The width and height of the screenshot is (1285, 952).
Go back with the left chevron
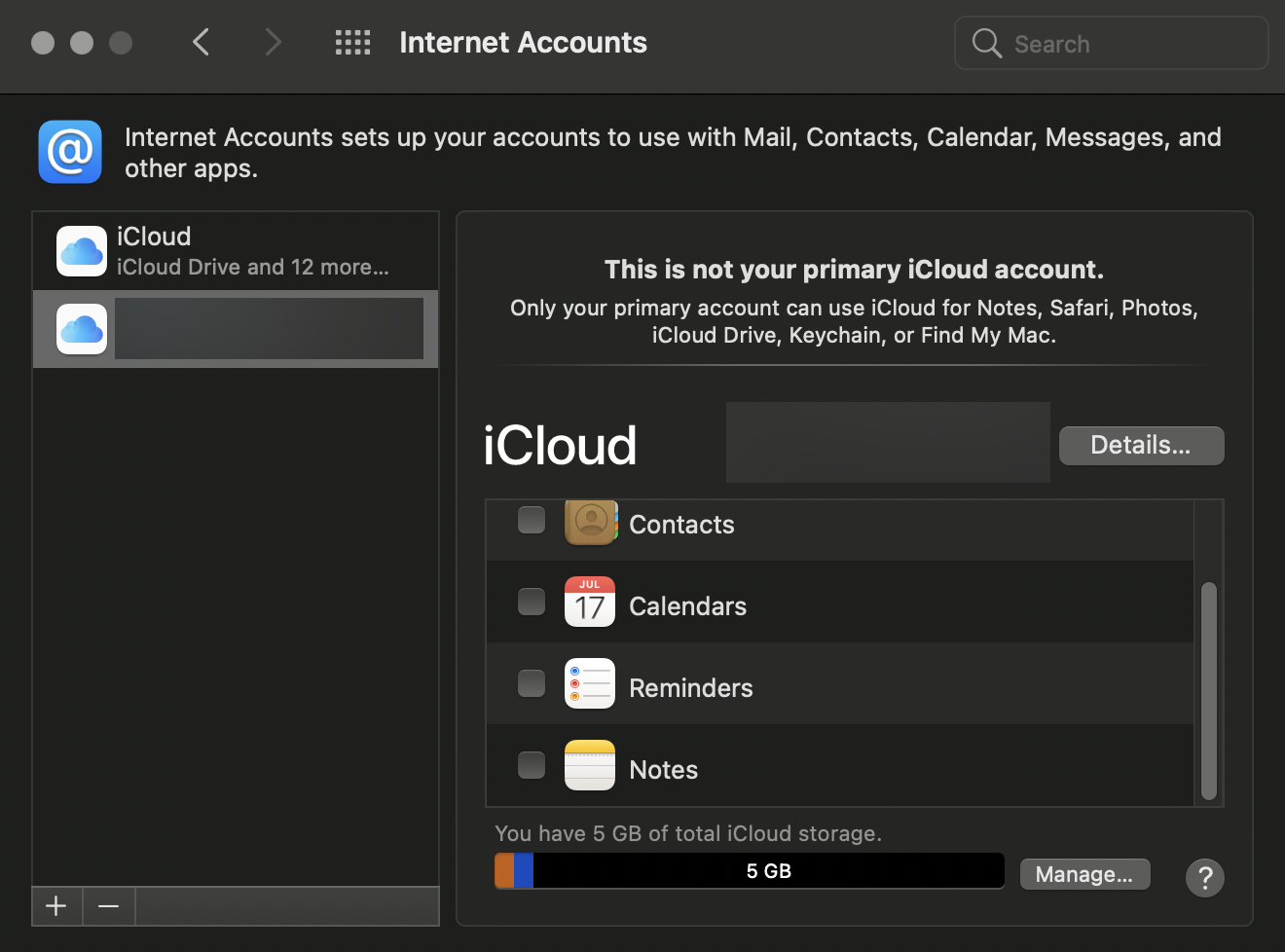[x=202, y=42]
